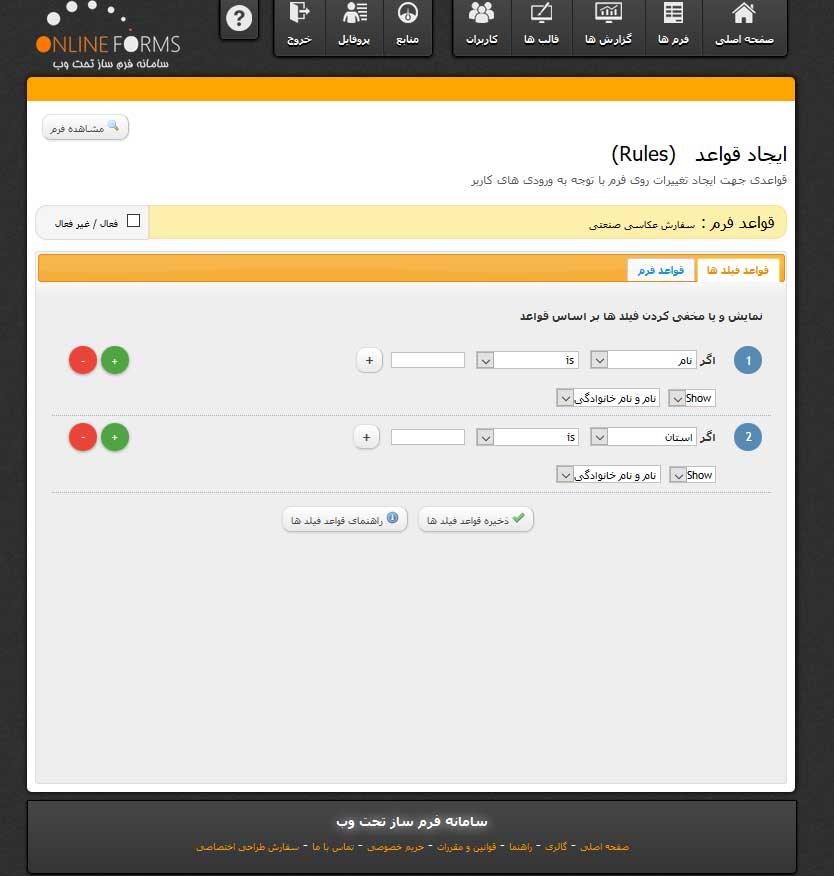
Task: Select the field rules (قواعد فیلد ها) tab
Action: (738, 270)
